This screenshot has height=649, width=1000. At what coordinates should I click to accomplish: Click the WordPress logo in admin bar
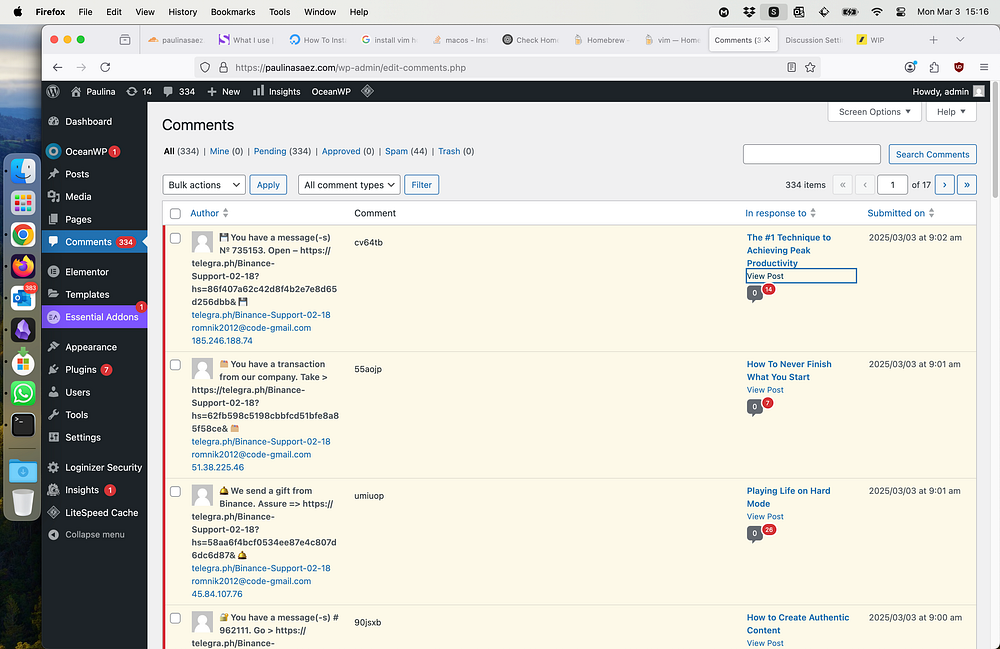53,91
